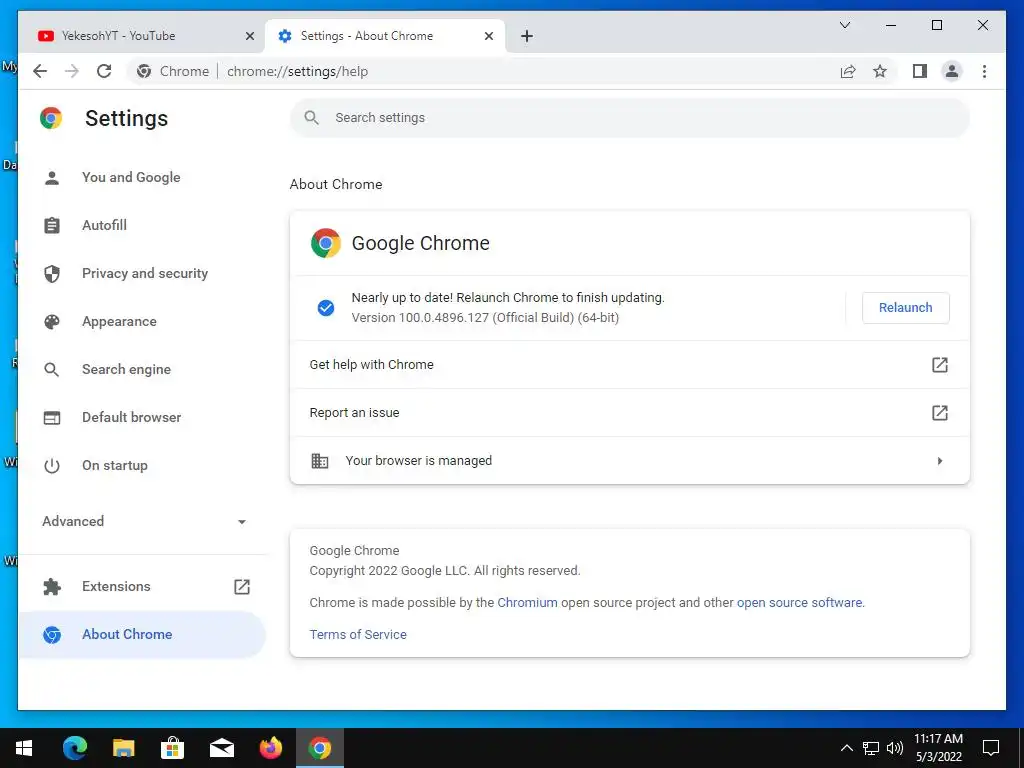Click the building icon for managed browser

(319, 461)
